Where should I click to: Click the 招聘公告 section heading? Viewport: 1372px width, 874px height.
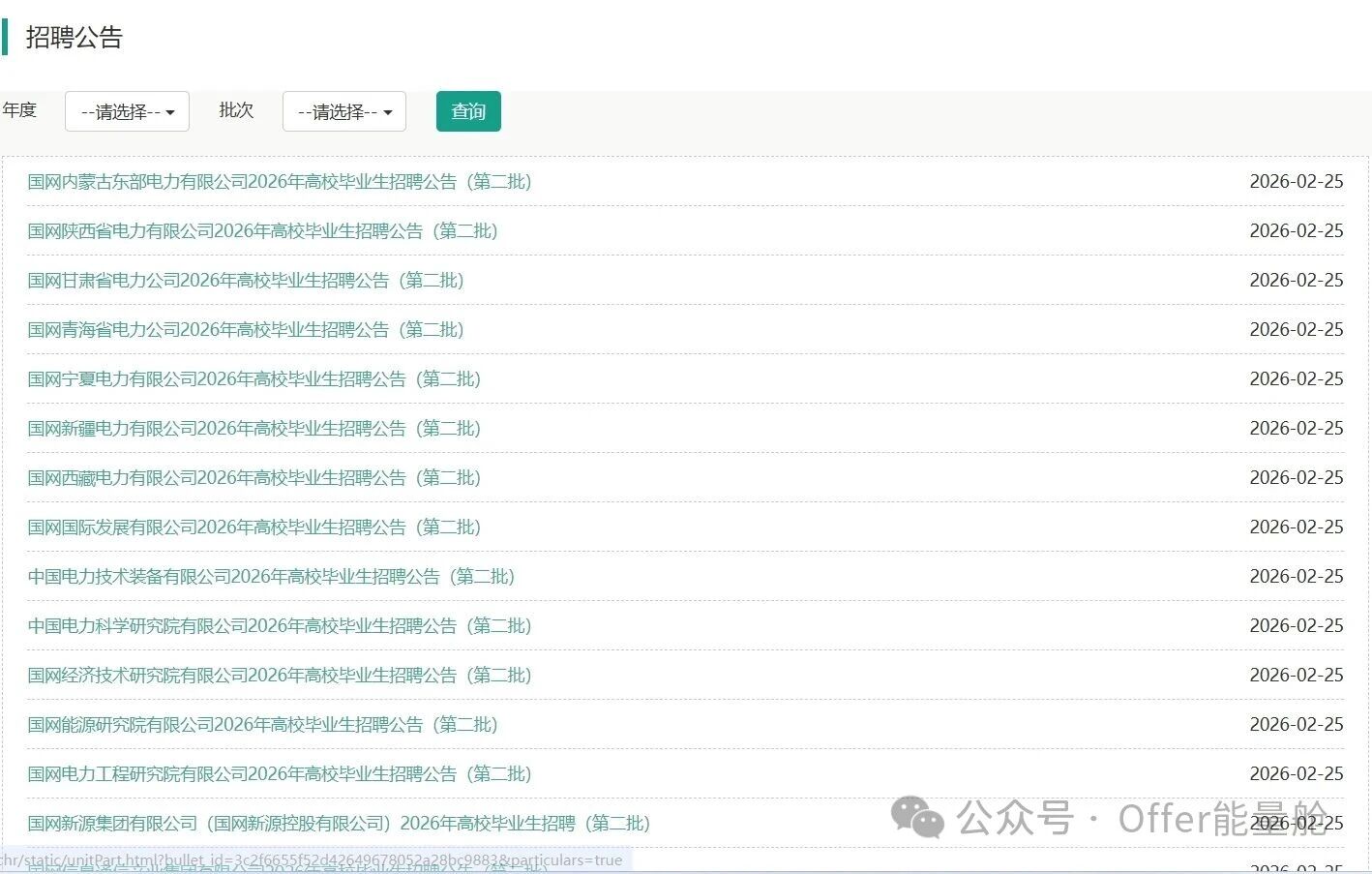click(75, 38)
